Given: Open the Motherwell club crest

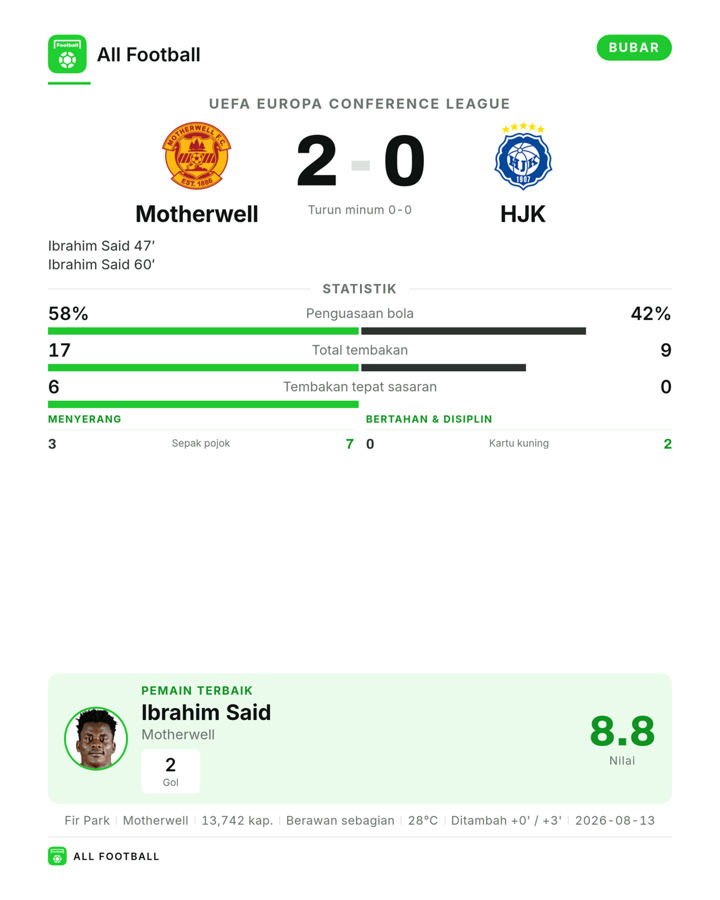Looking at the screenshot, I should pos(196,155).
